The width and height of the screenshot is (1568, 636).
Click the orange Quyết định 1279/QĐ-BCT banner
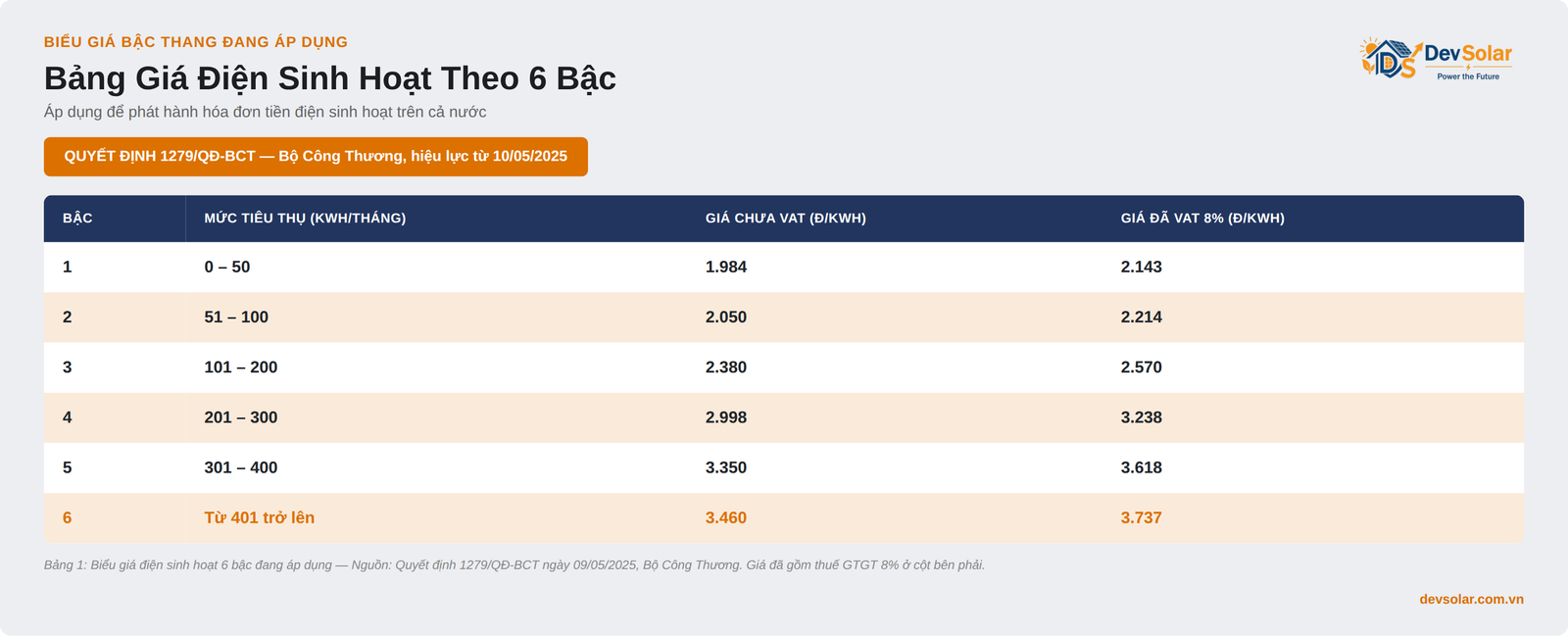pos(316,157)
